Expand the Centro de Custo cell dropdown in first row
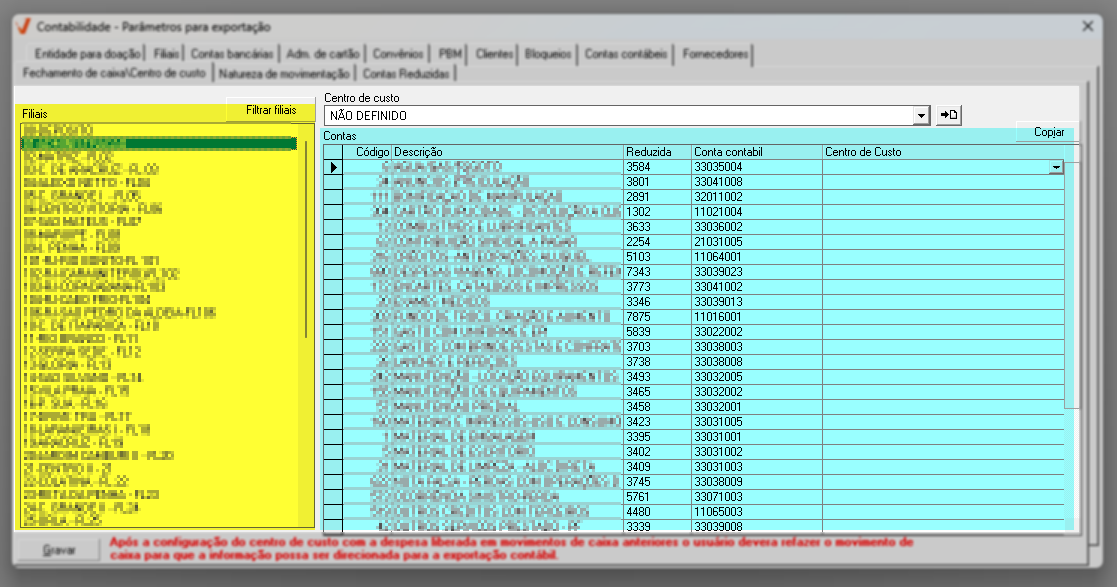The width and height of the screenshot is (1117, 587). click(1055, 168)
